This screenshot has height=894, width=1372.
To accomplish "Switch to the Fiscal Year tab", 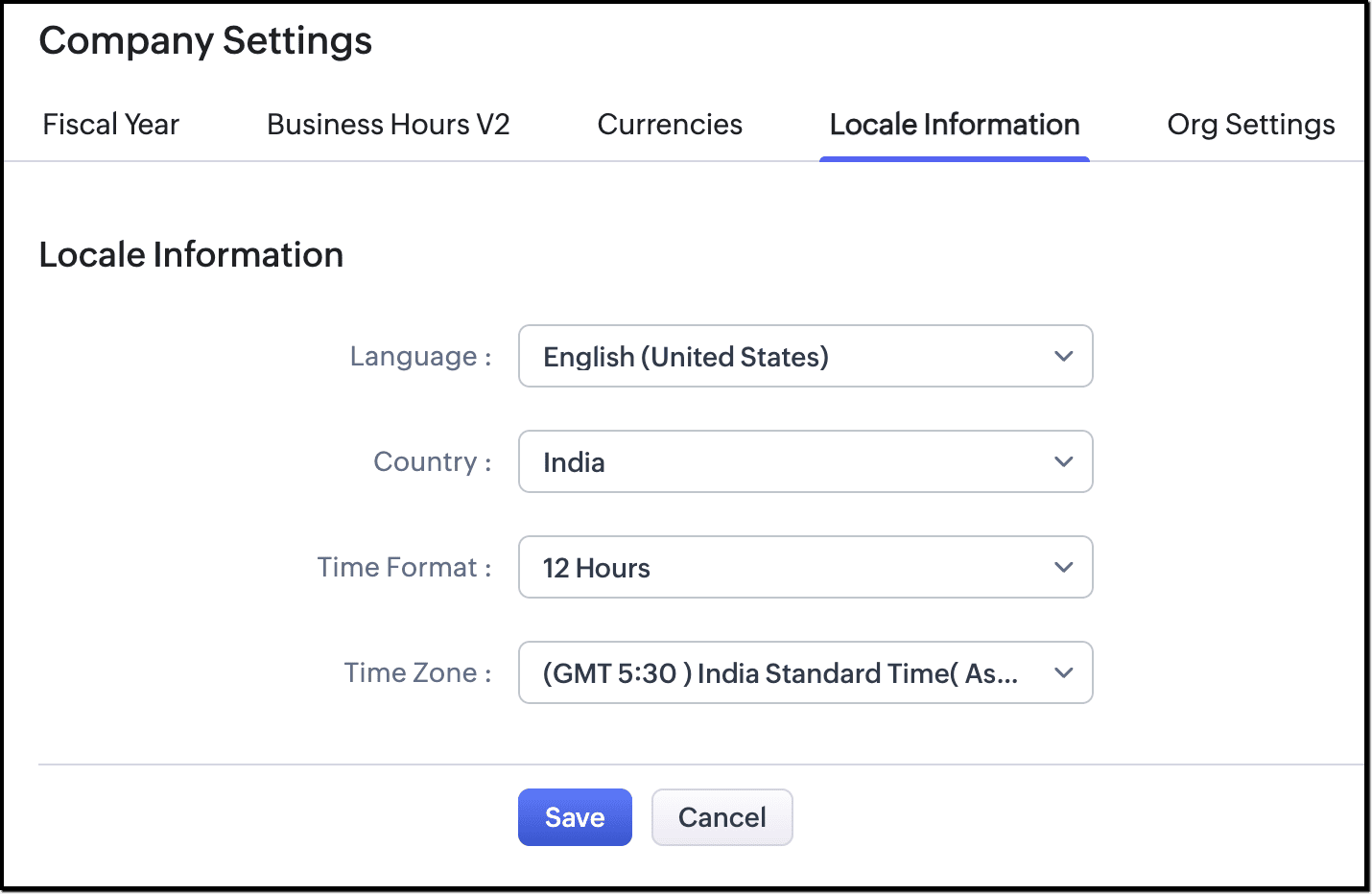I will tap(111, 125).
